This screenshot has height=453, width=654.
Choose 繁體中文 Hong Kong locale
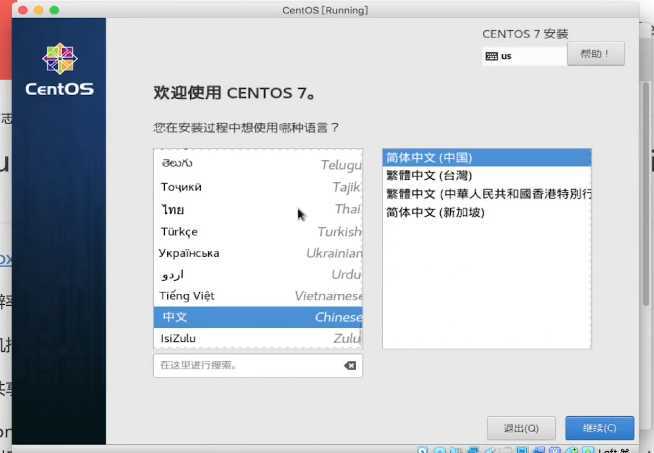tap(487, 194)
